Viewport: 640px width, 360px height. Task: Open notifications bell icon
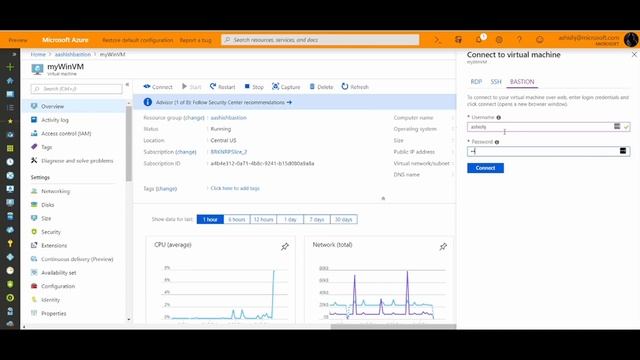pos(479,40)
